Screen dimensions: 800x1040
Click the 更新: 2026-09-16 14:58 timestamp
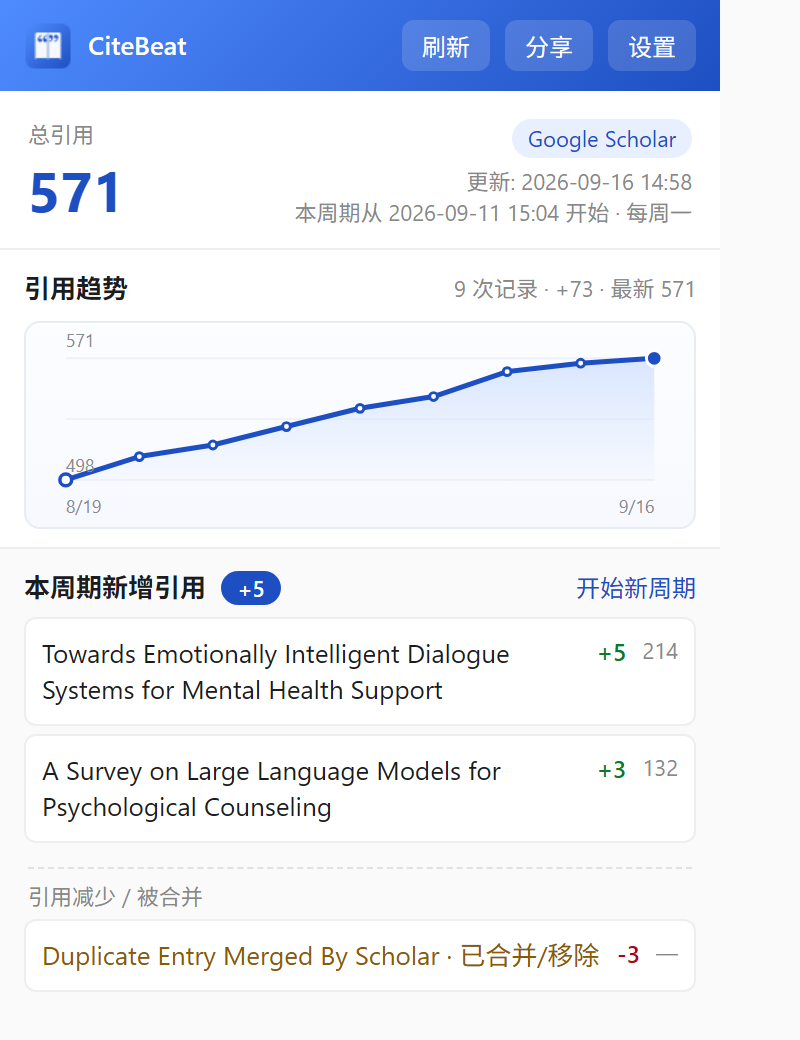579,182
